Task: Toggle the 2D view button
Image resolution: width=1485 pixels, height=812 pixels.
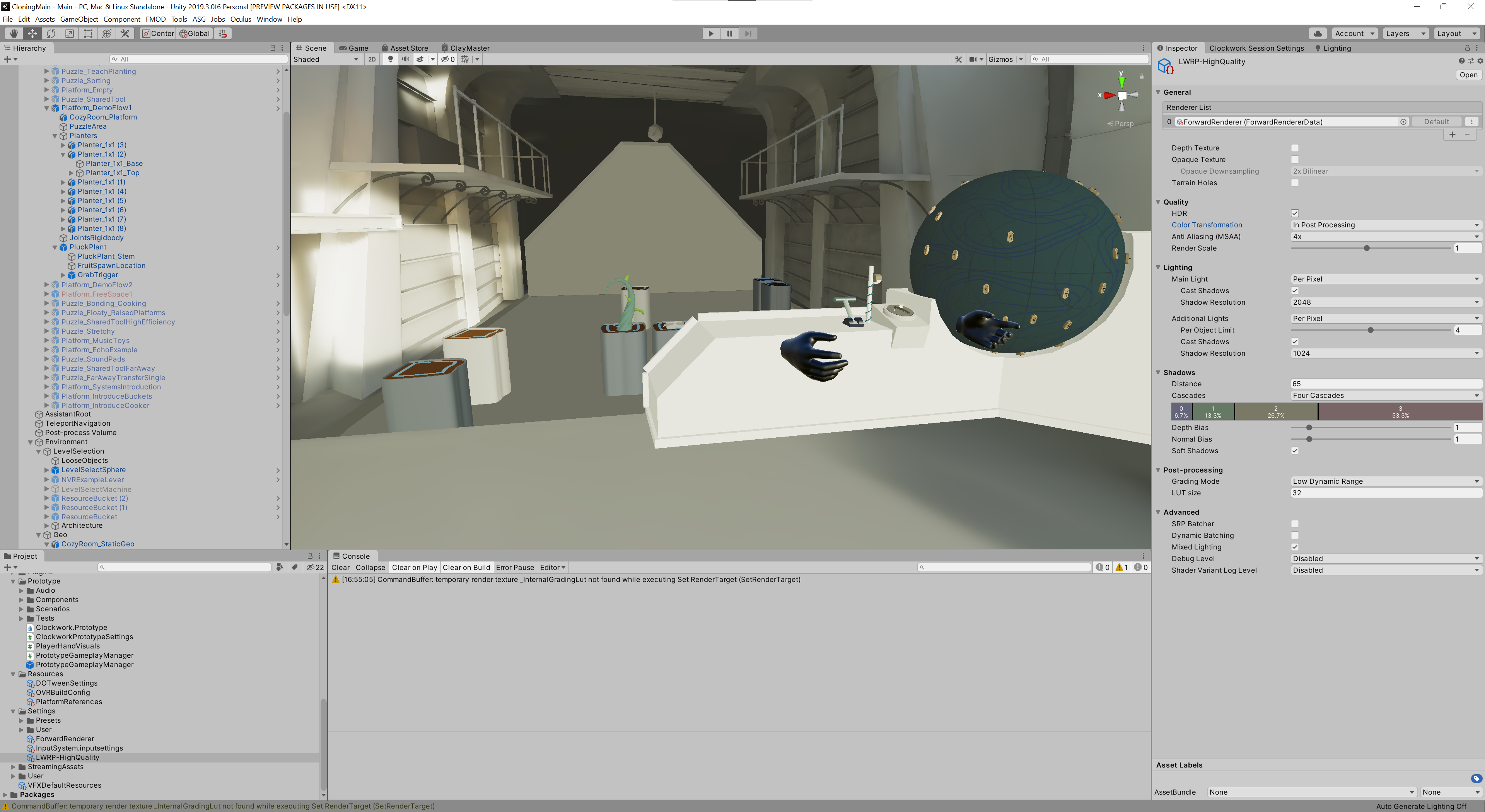Action: click(x=372, y=60)
